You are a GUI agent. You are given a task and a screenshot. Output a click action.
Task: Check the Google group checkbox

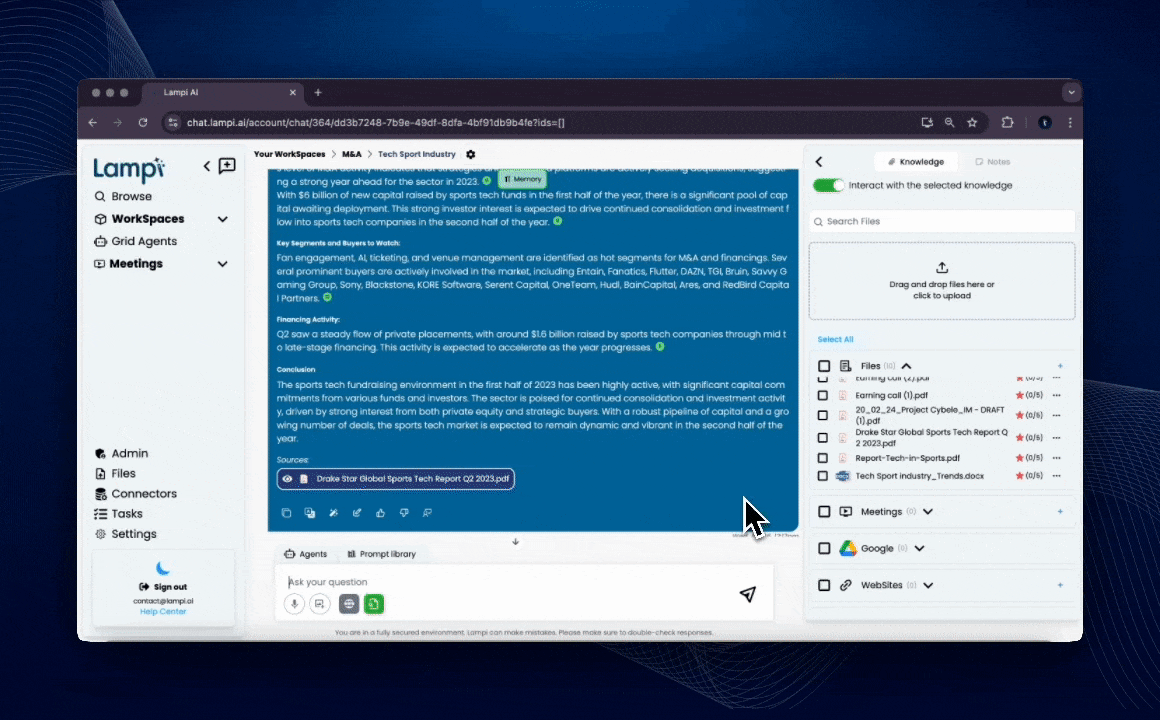824,548
